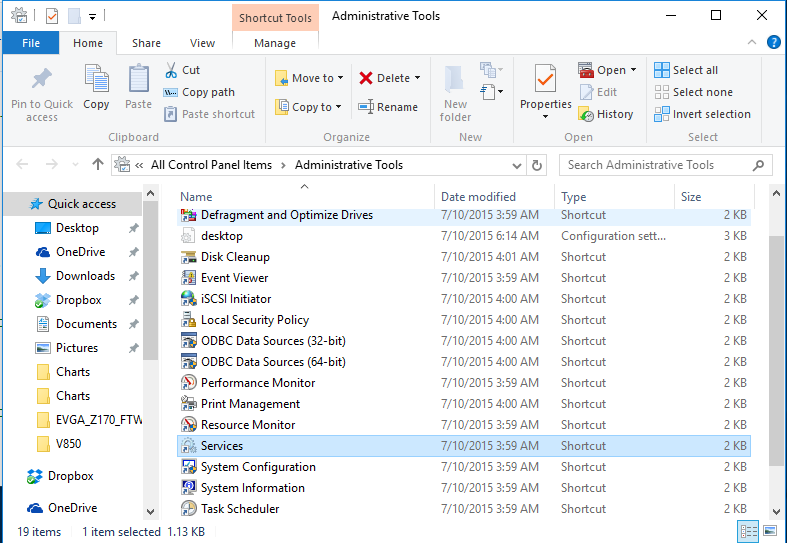Select Downloads in navigation pane
Screen dimensions: 787x543
[x=85, y=276]
